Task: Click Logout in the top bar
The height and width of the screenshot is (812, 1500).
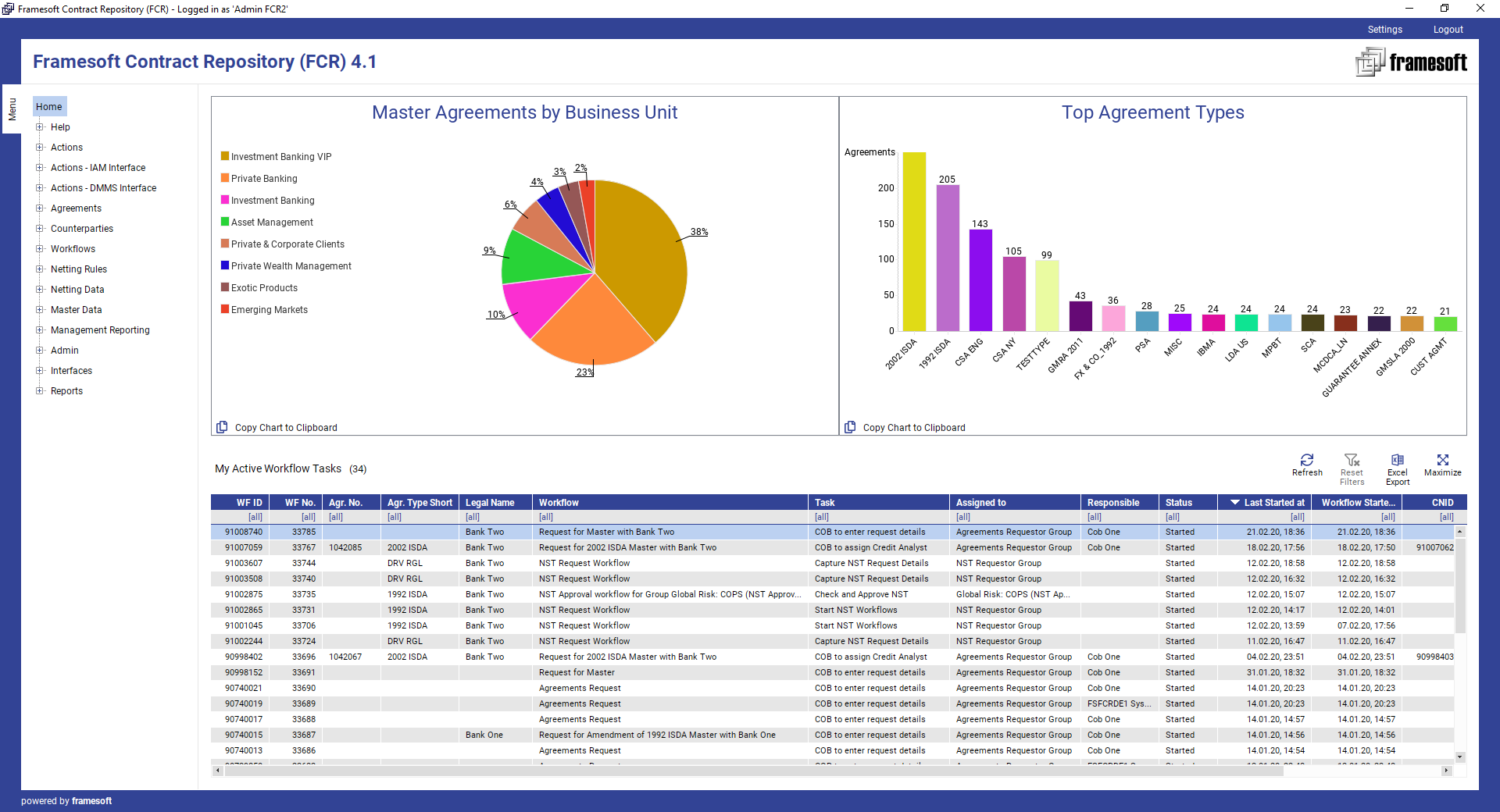Action: 1448,30
